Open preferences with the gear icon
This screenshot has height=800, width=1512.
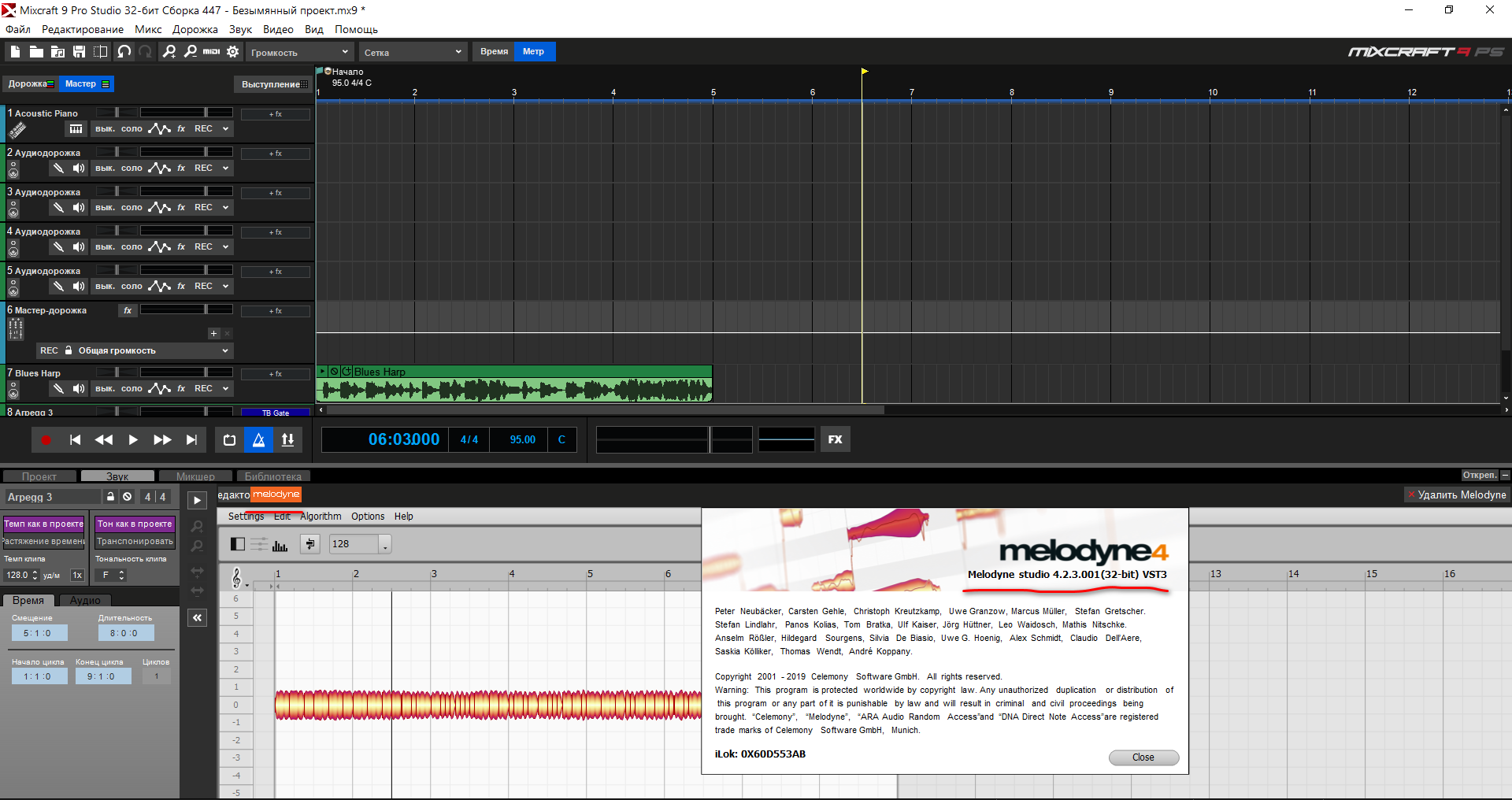point(233,52)
